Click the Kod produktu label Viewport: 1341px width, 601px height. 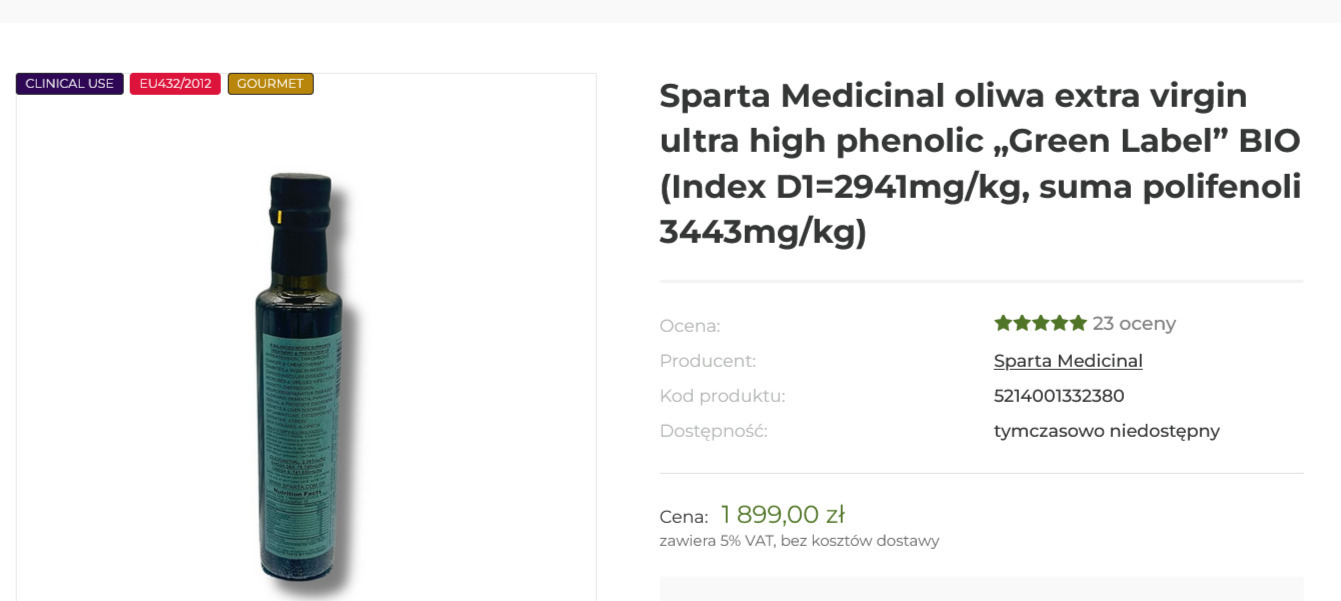click(x=722, y=396)
